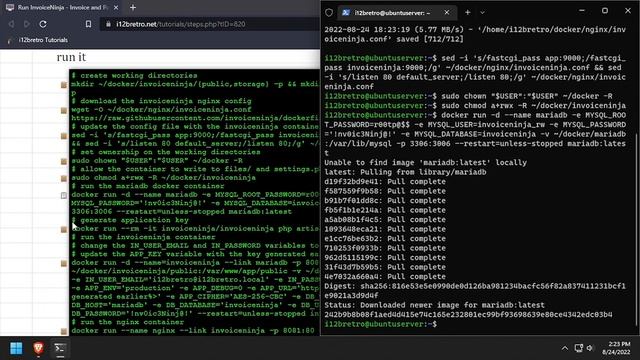
Task: Click the volume icon in system tray
Action: pos(590,348)
